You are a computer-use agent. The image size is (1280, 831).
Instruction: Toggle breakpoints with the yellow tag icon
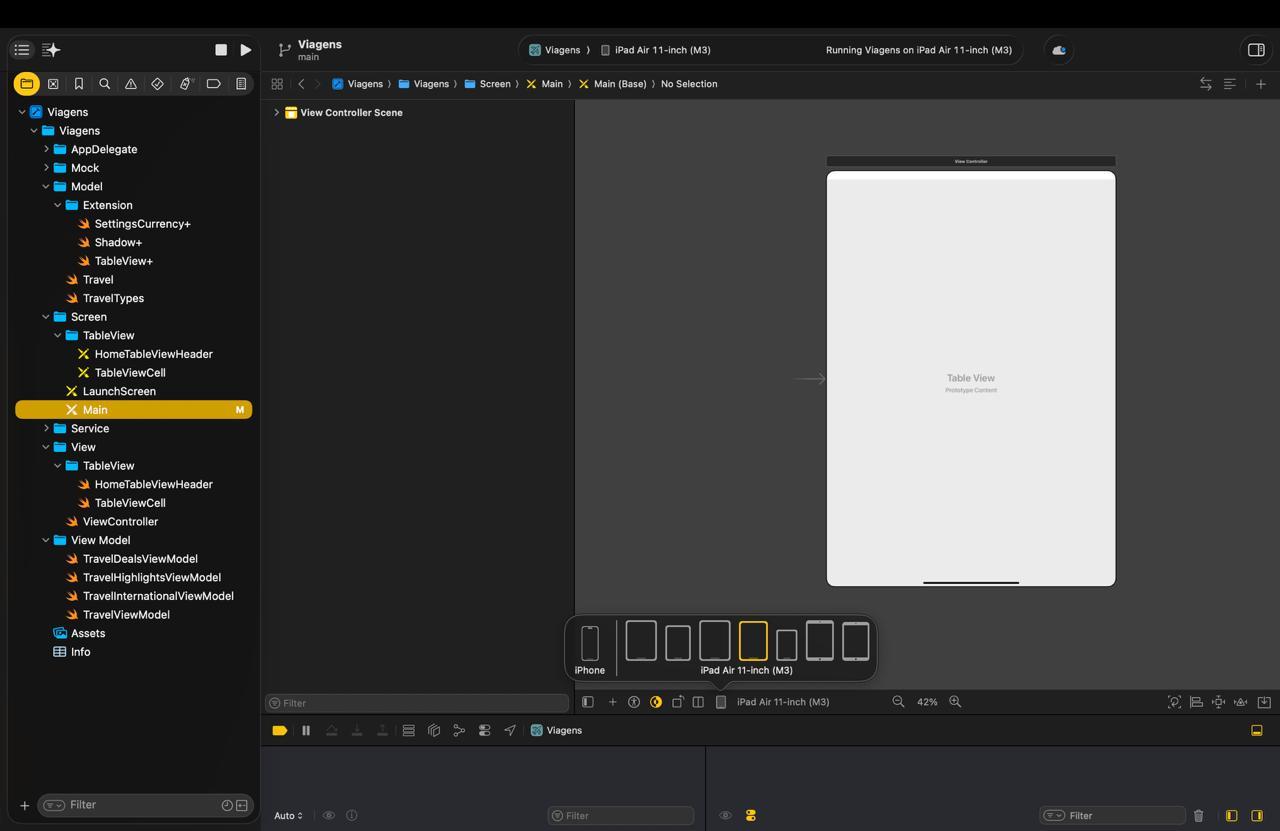pyautogui.click(x=280, y=730)
